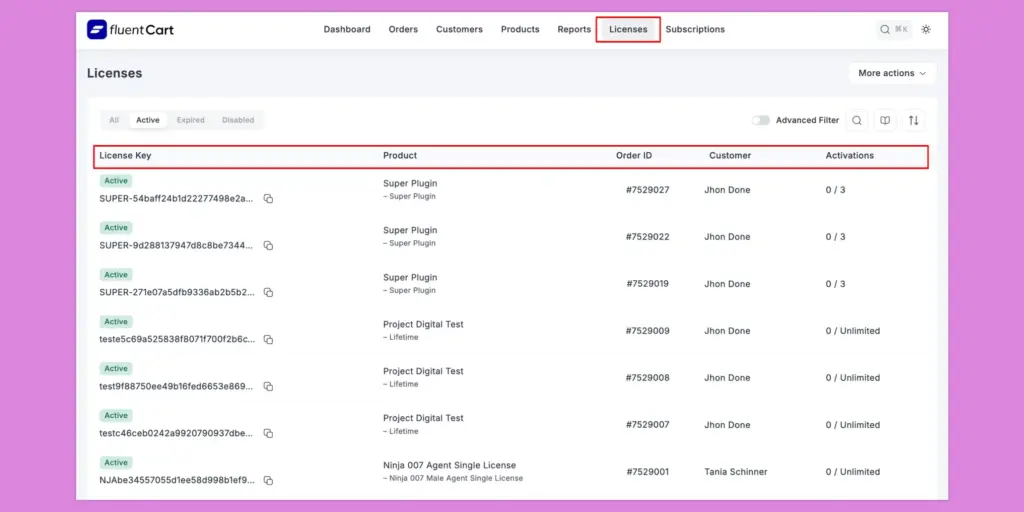Click Jhon Done on order #7529027 row

(x=728, y=190)
